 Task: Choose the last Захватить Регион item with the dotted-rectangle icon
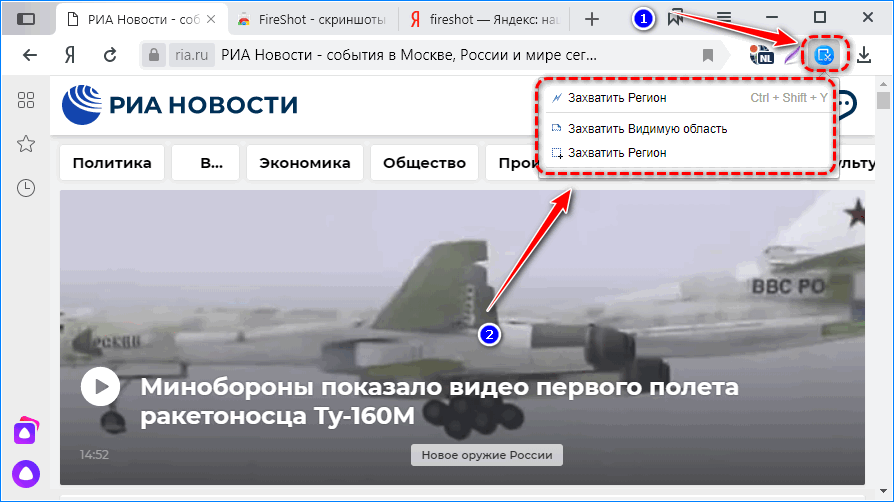coord(688,153)
